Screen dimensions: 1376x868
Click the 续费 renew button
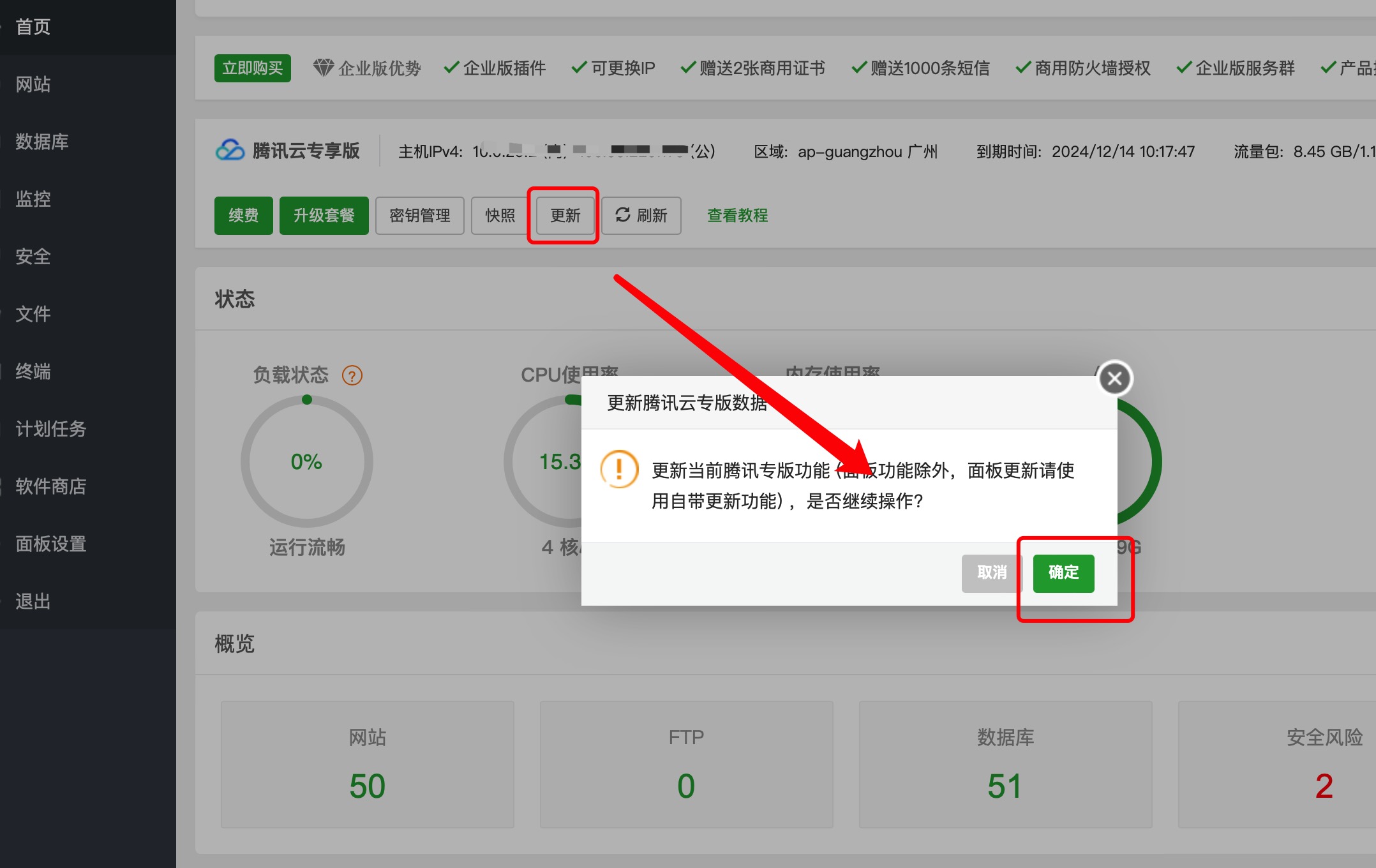pyautogui.click(x=244, y=216)
